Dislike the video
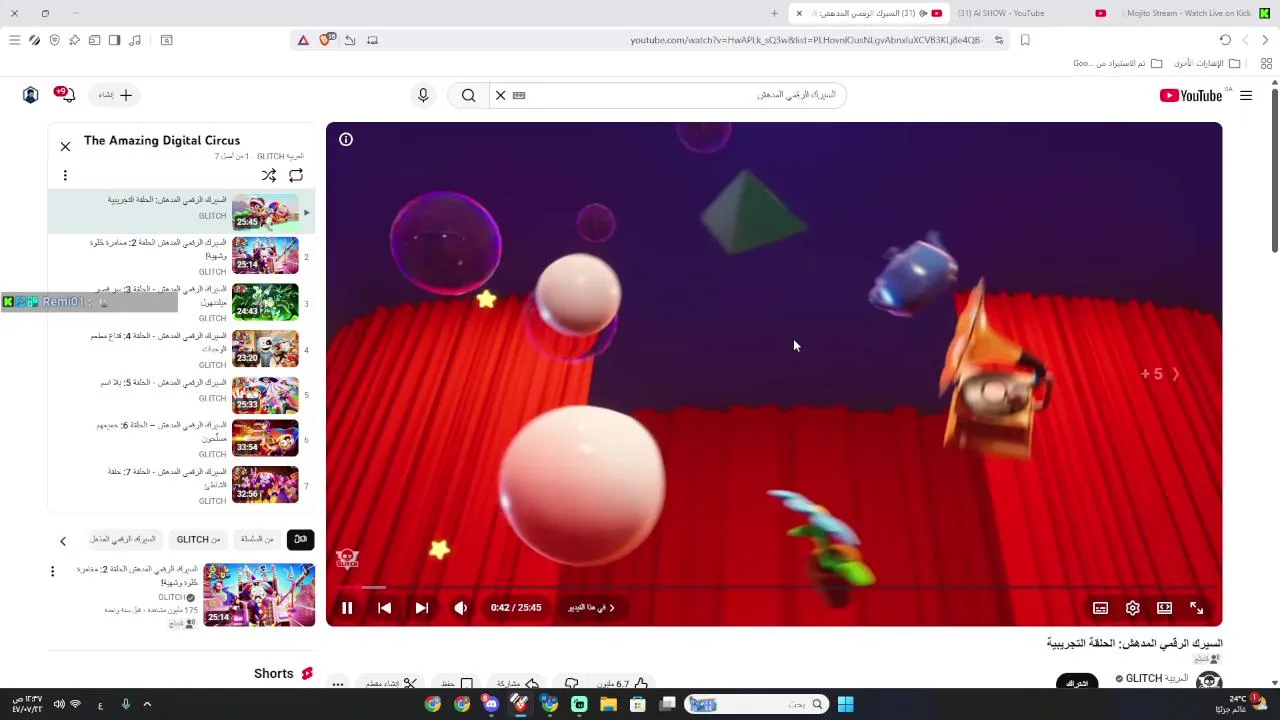Screen dimensions: 1280x720 [572, 684]
